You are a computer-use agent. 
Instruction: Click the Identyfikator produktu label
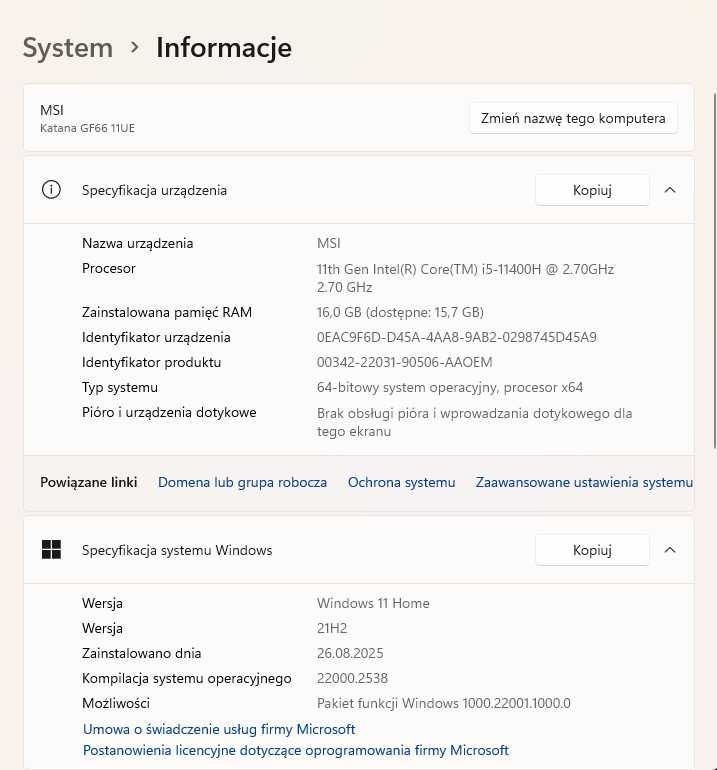pyautogui.click(x=151, y=362)
